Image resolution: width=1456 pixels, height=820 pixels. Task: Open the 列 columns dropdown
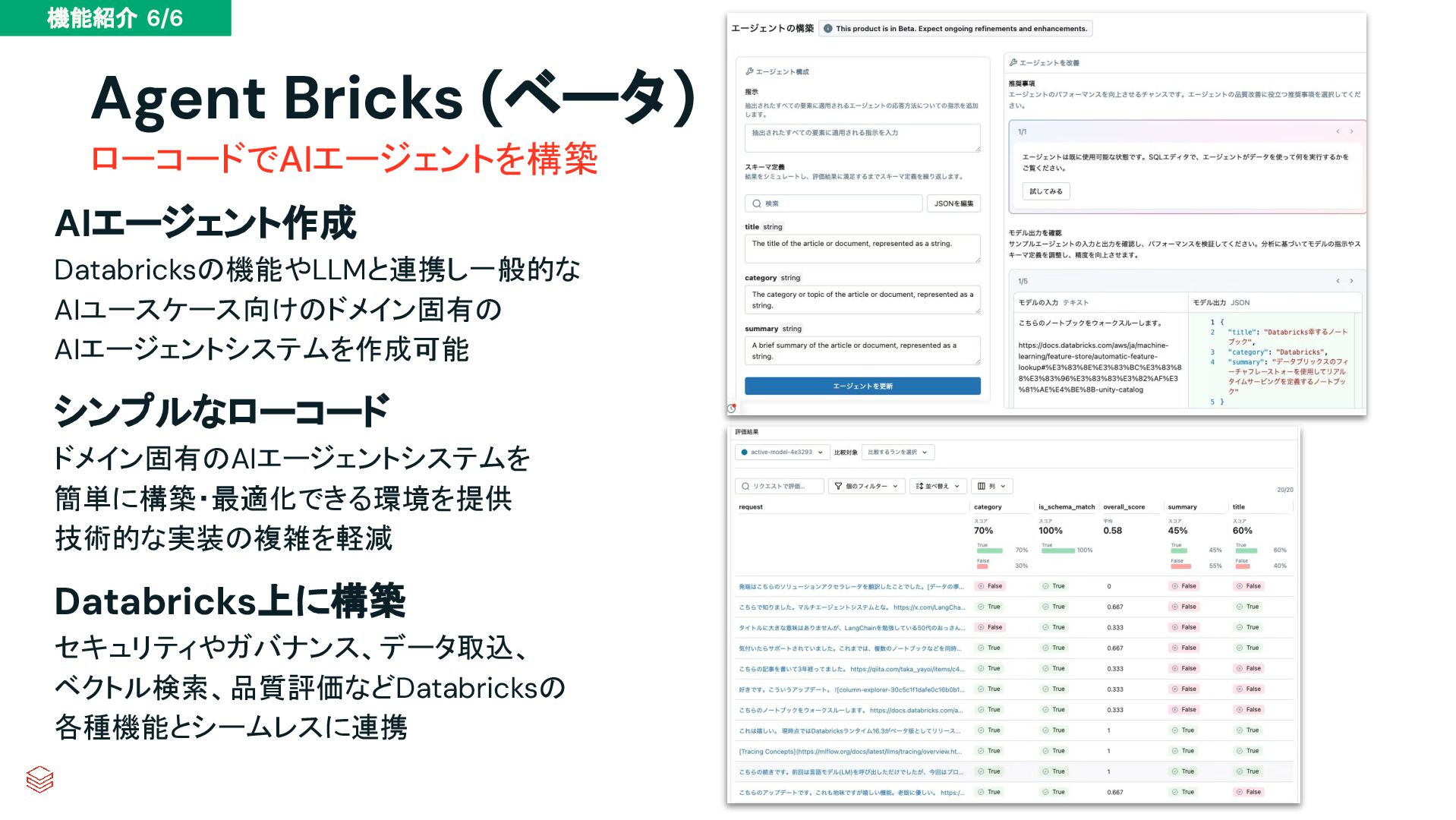991,486
